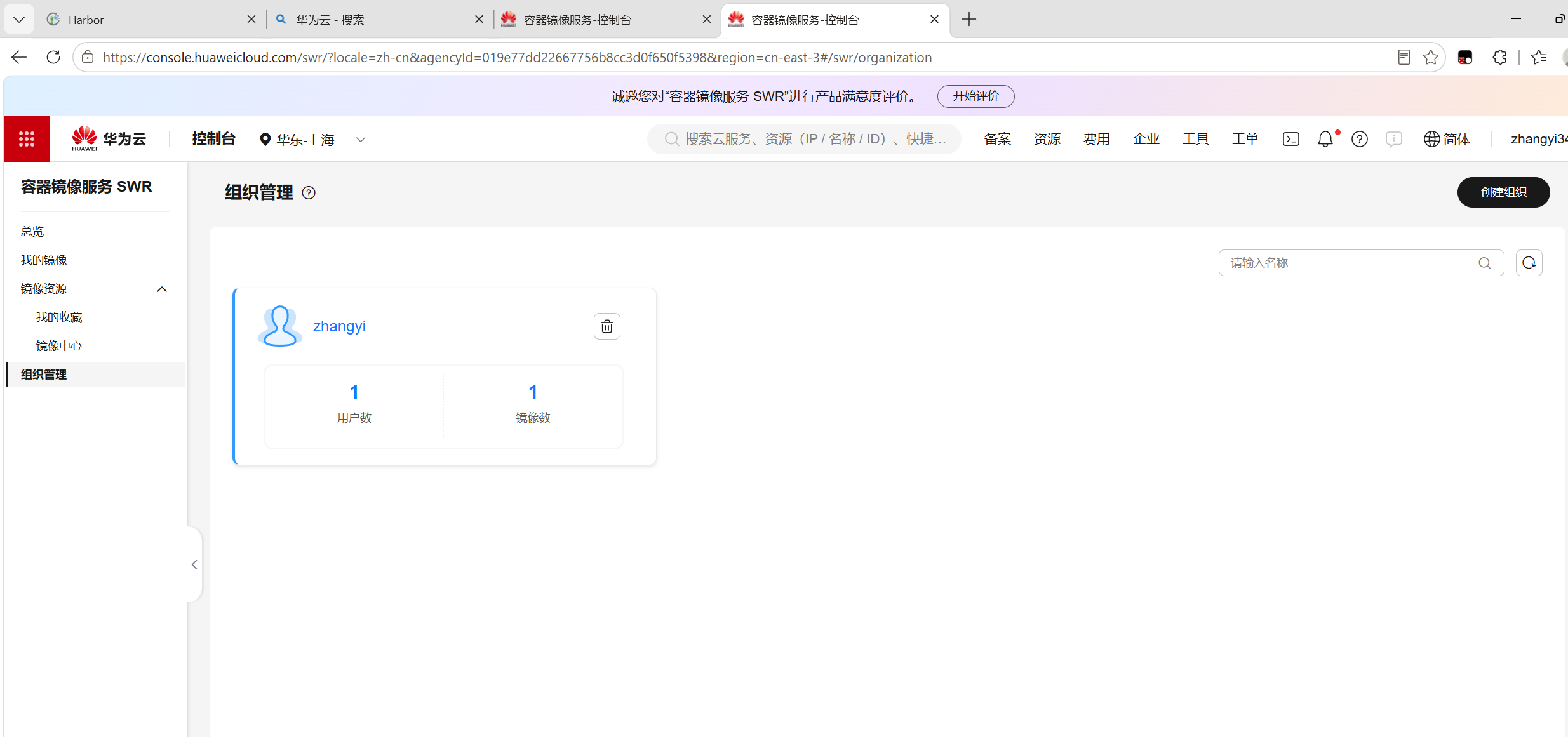1568x737 pixels.
Task: Delete the zhangyi organization via trash icon
Action: click(607, 326)
